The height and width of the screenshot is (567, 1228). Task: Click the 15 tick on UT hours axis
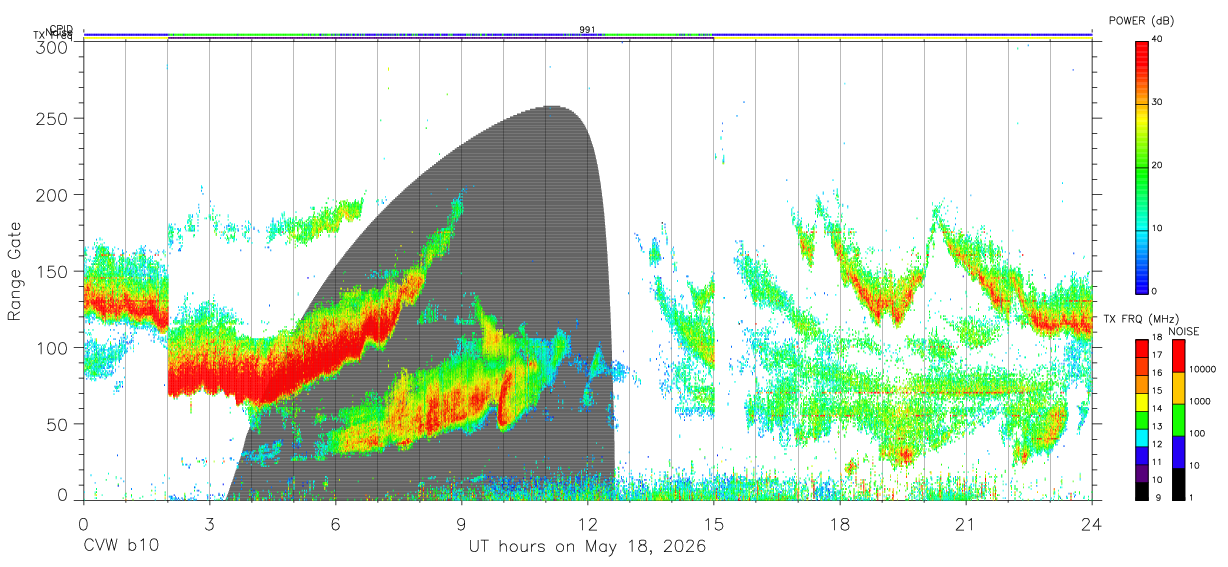714,523
